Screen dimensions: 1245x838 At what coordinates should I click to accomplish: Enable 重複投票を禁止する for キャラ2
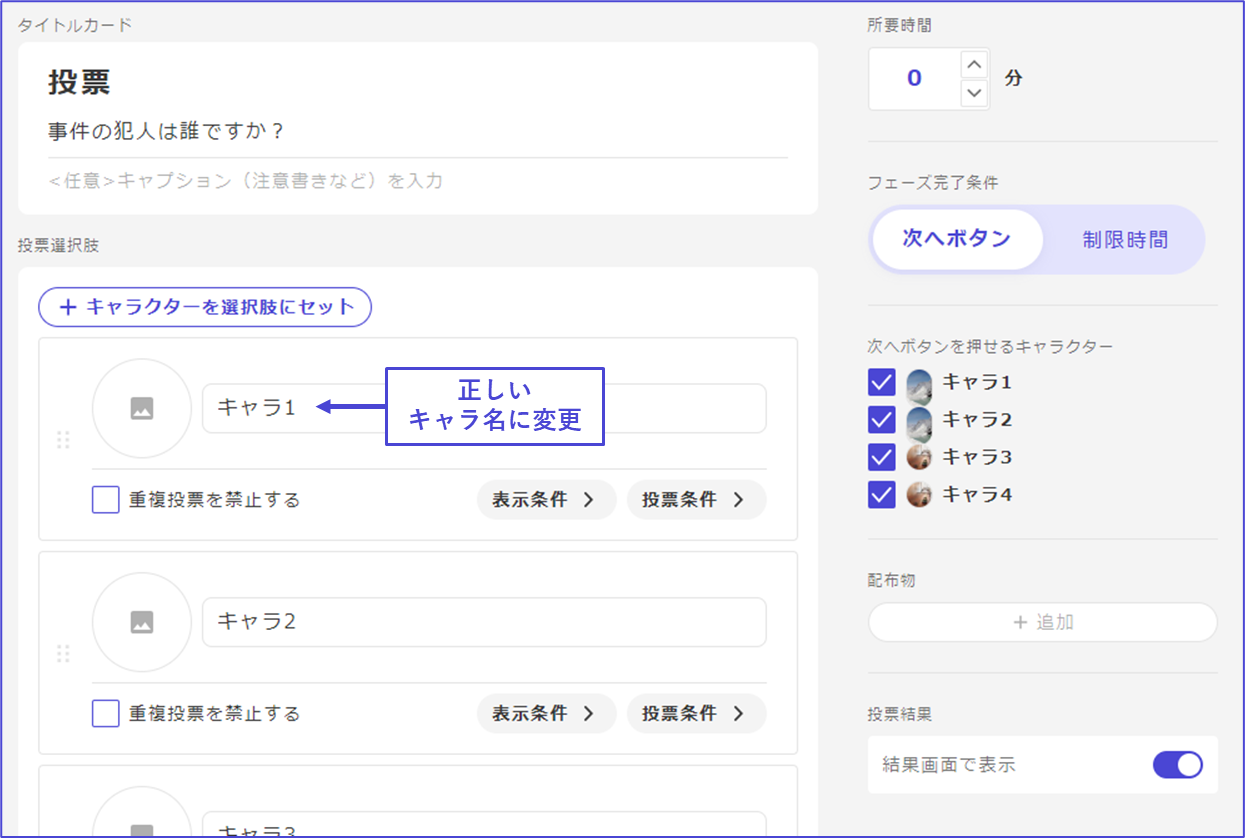106,714
